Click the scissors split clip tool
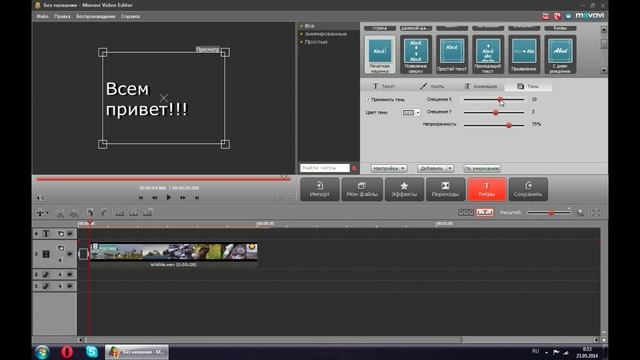 (60, 213)
